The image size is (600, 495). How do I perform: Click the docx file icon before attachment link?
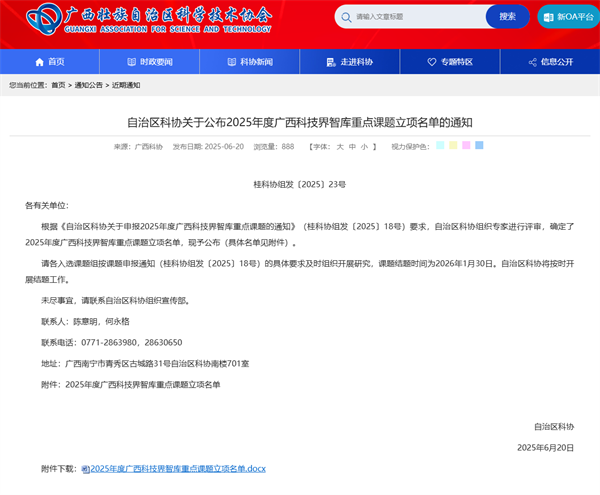pyautogui.click(x=86, y=469)
